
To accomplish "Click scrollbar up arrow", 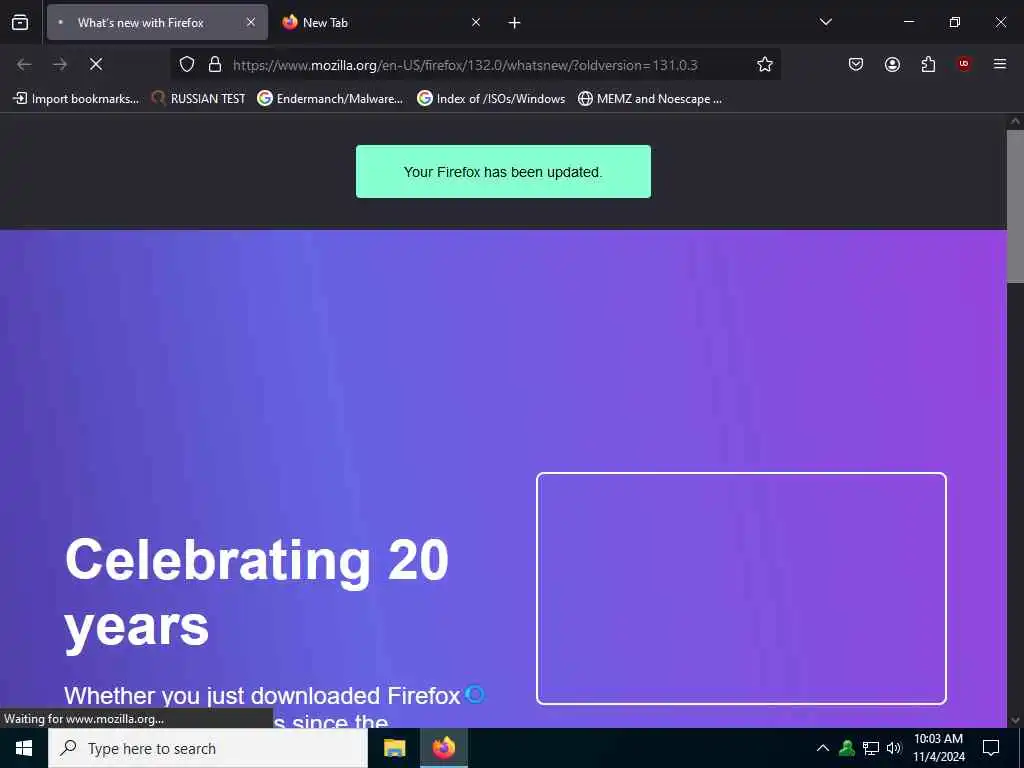I will [1015, 121].
